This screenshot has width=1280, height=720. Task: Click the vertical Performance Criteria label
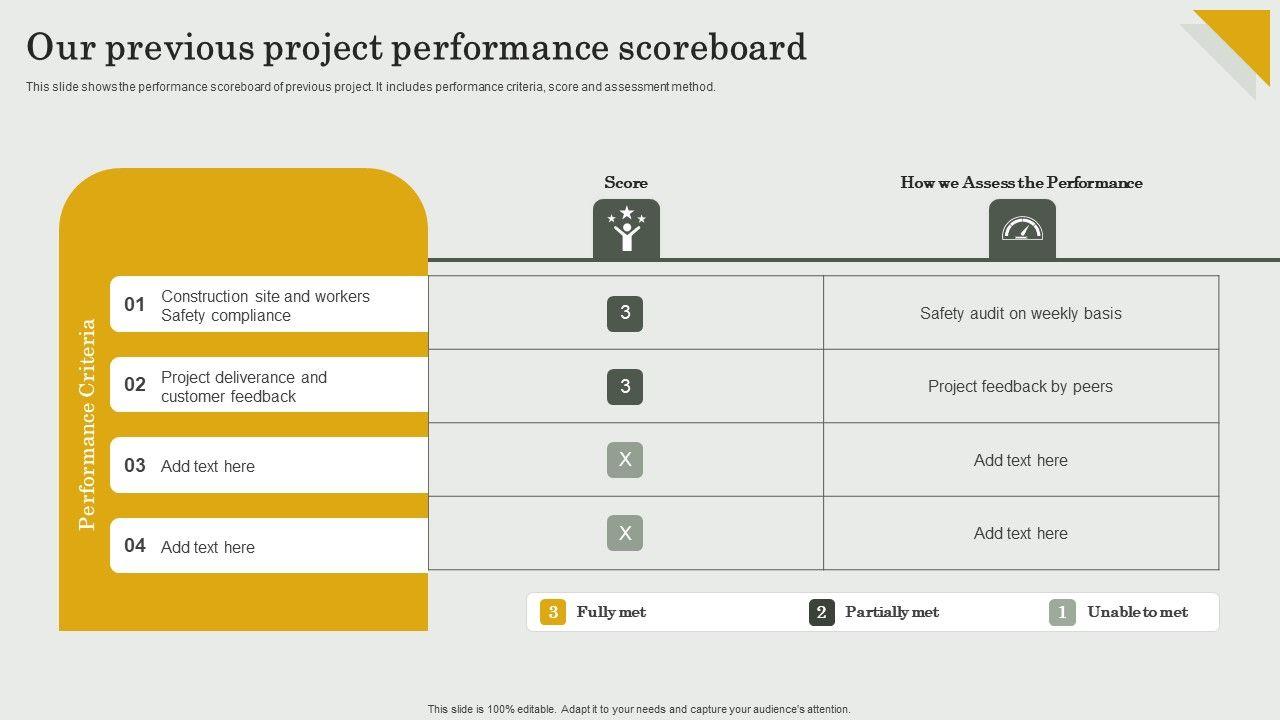coord(88,424)
